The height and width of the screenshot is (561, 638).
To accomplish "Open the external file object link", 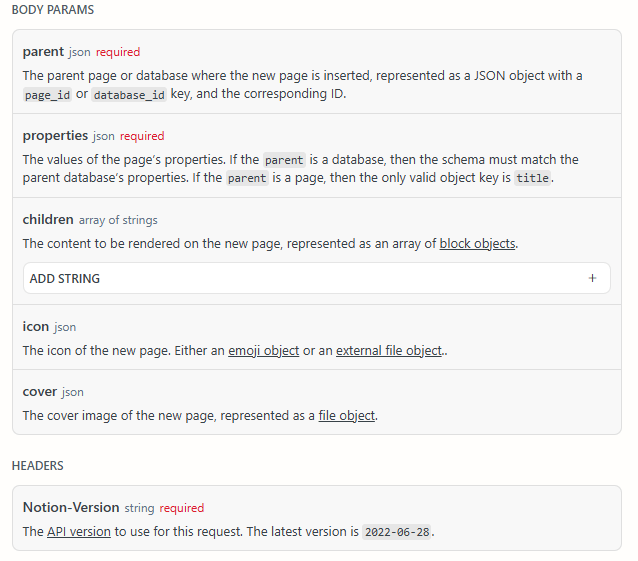I will tap(389, 351).
